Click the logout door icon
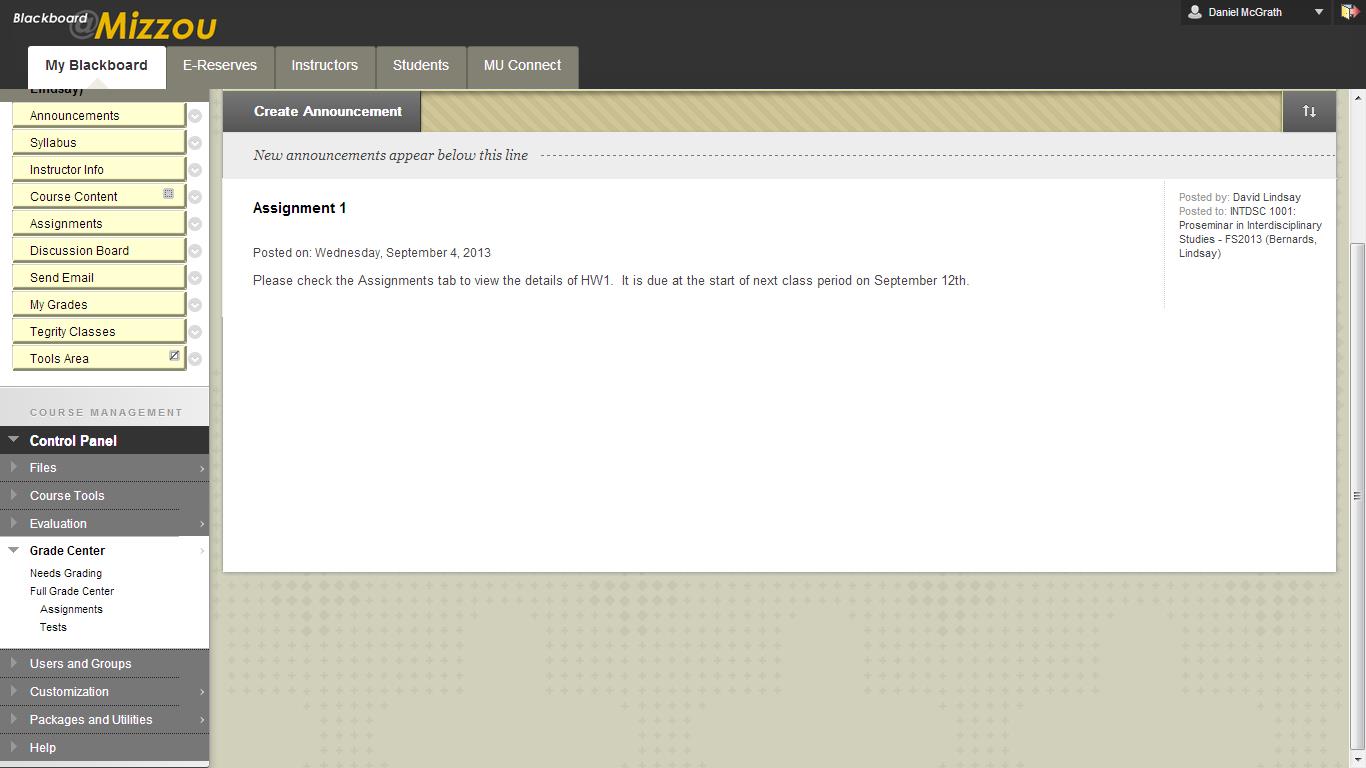 [1349, 12]
